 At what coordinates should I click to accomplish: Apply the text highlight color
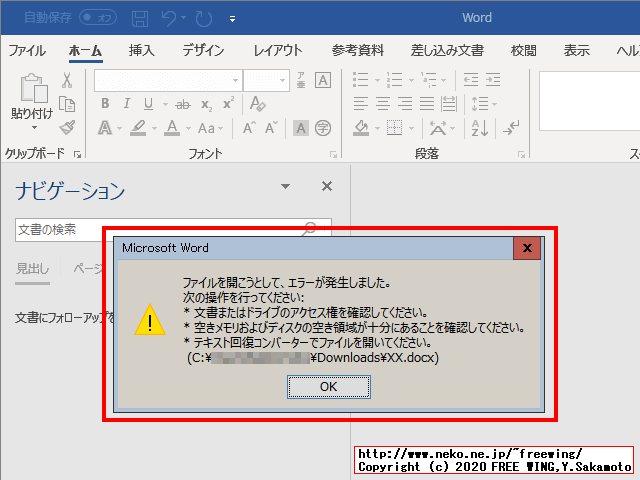138,128
